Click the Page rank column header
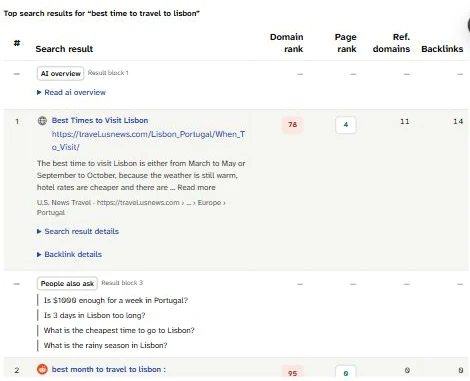Image resolution: width=470 pixels, height=381 pixels. coord(346,43)
